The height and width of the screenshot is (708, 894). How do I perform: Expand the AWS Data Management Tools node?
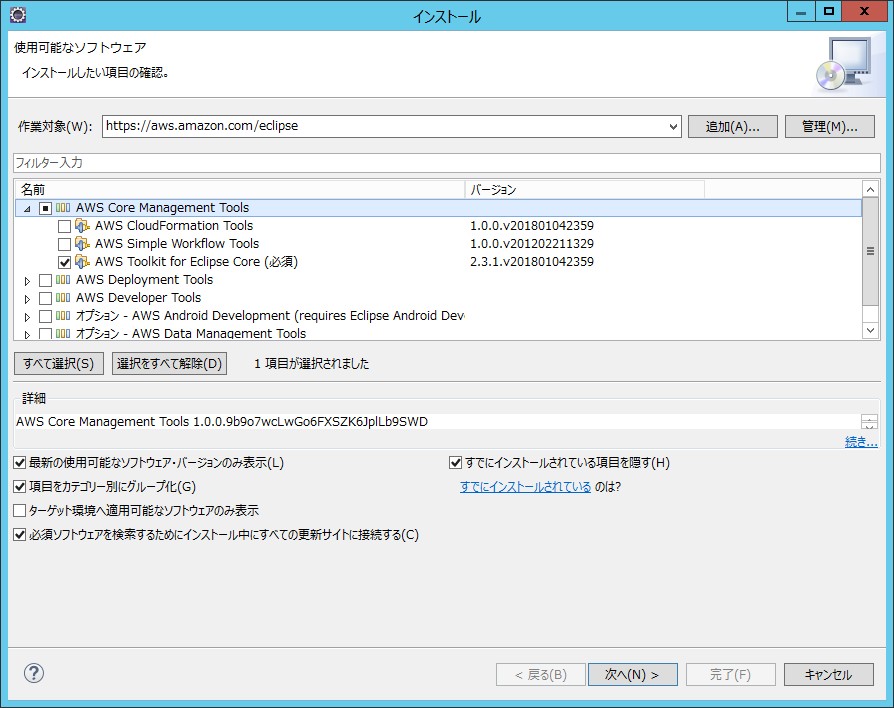tap(27, 335)
